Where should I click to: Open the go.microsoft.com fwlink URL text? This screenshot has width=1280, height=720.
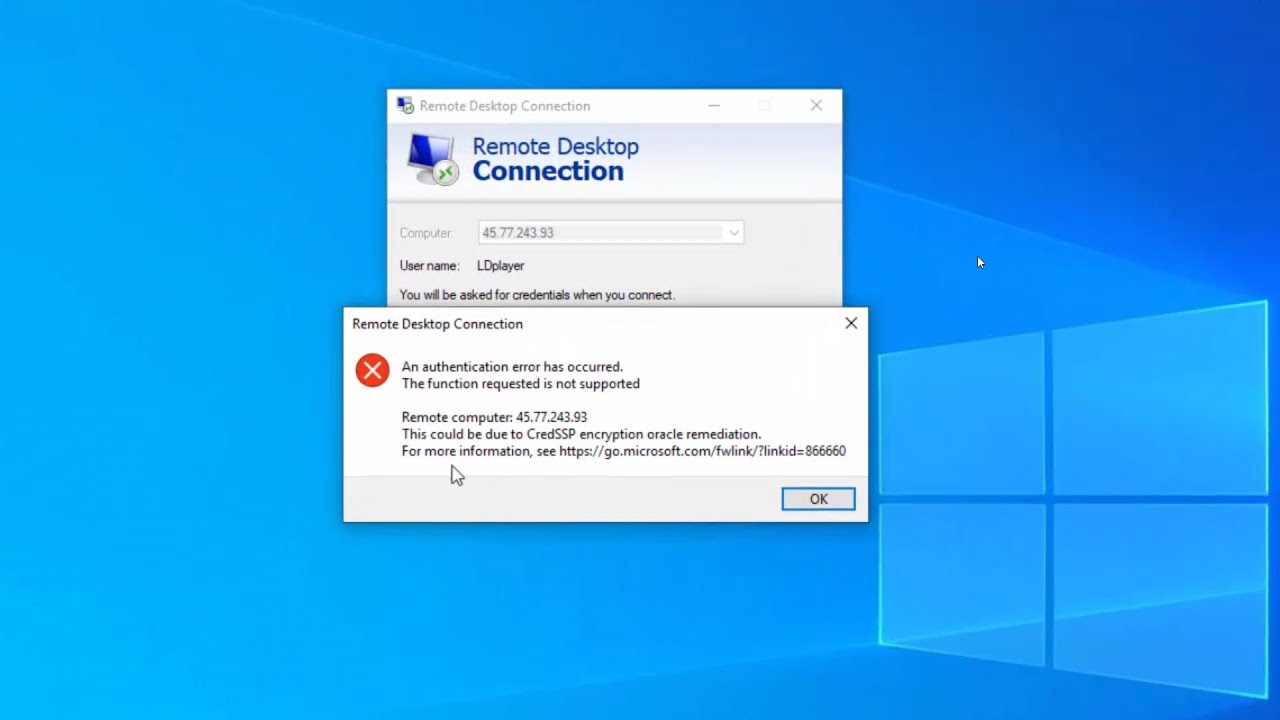702,451
